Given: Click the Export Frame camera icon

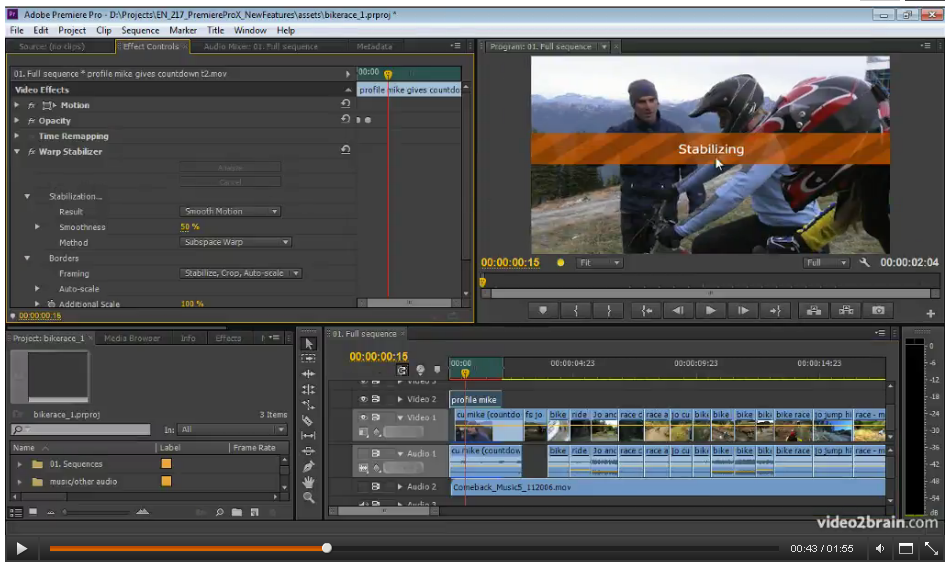Looking at the screenshot, I should click(878, 311).
